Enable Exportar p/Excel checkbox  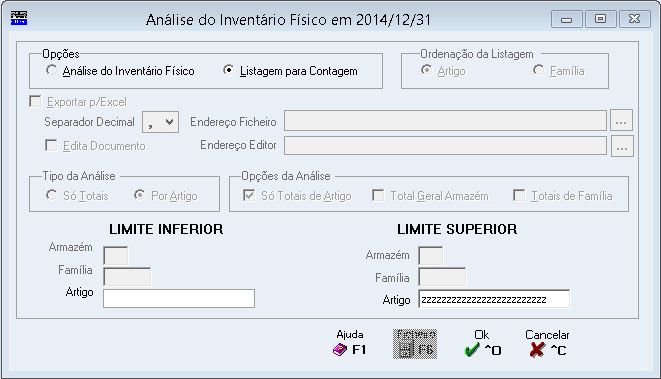[35, 102]
